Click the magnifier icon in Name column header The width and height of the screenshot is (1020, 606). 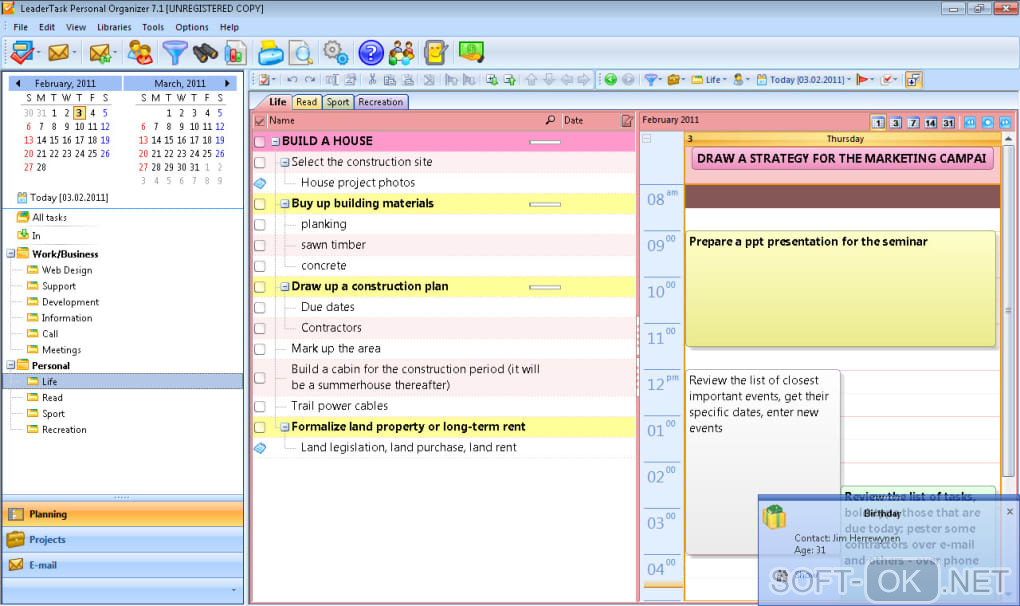point(550,120)
